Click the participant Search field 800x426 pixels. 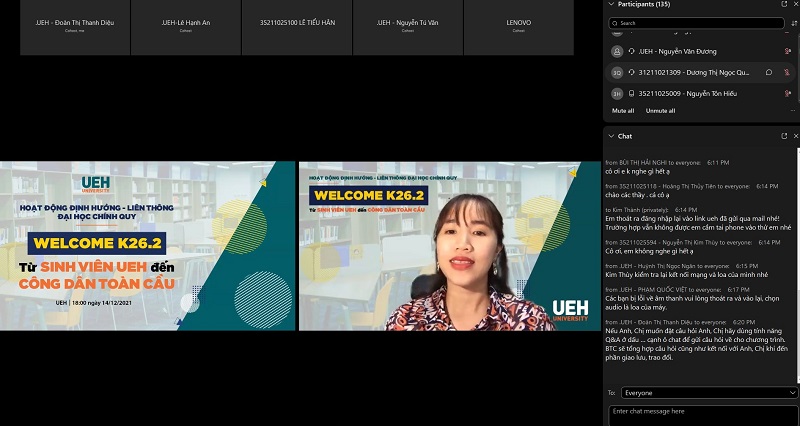[696, 23]
